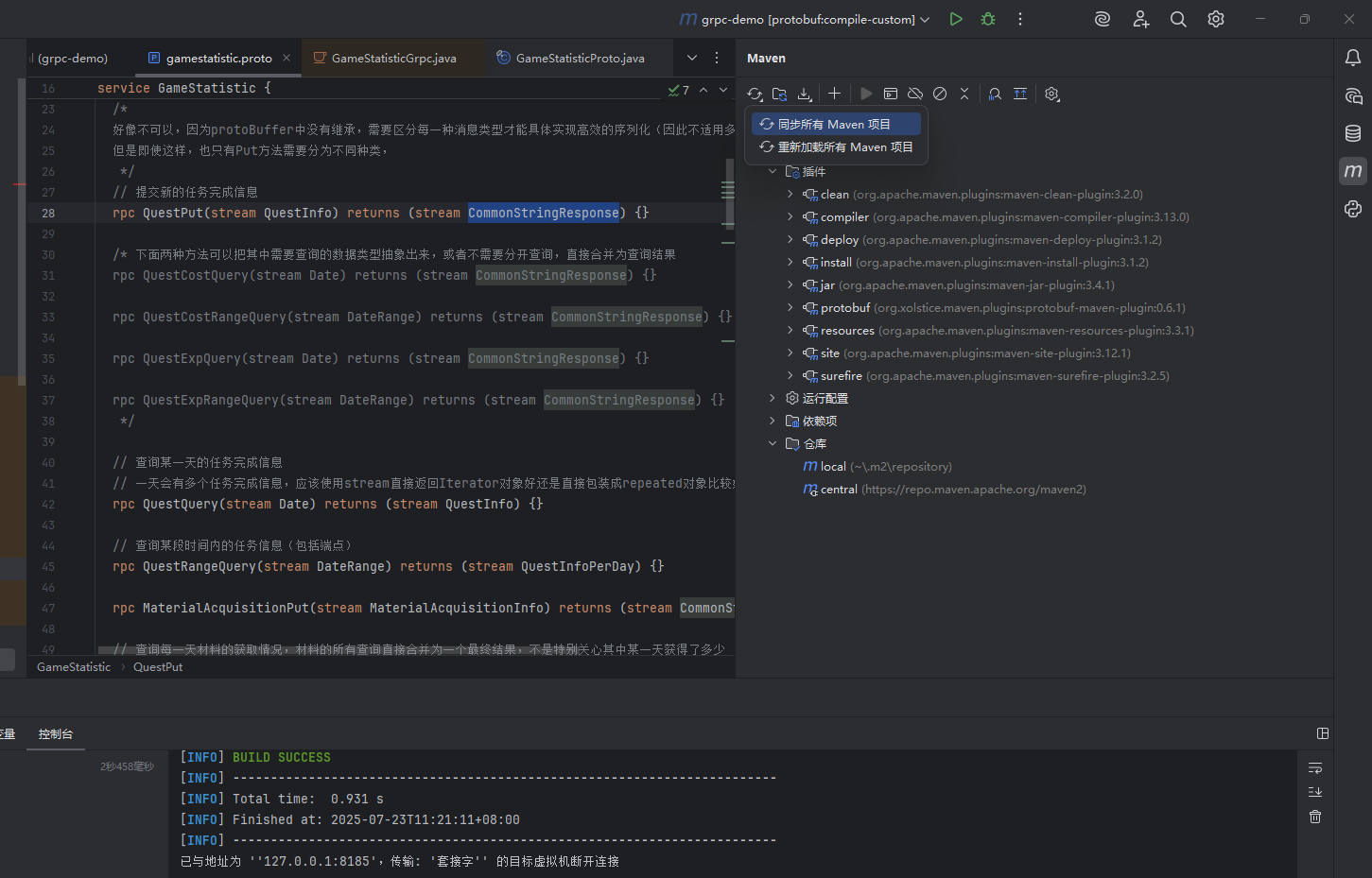Open Maven settings via gear icon

(x=1051, y=94)
